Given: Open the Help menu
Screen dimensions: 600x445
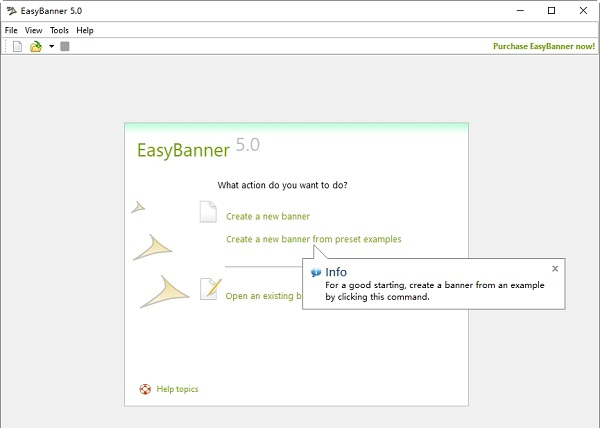Looking at the screenshot, I should click(x=85, y=30).
